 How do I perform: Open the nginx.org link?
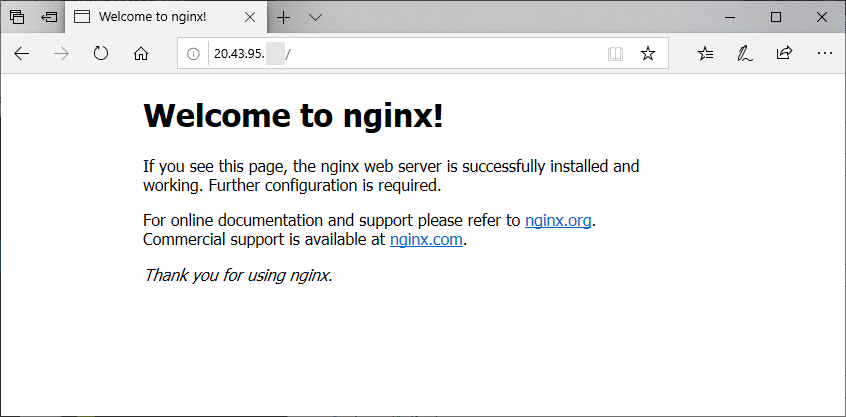558,221
